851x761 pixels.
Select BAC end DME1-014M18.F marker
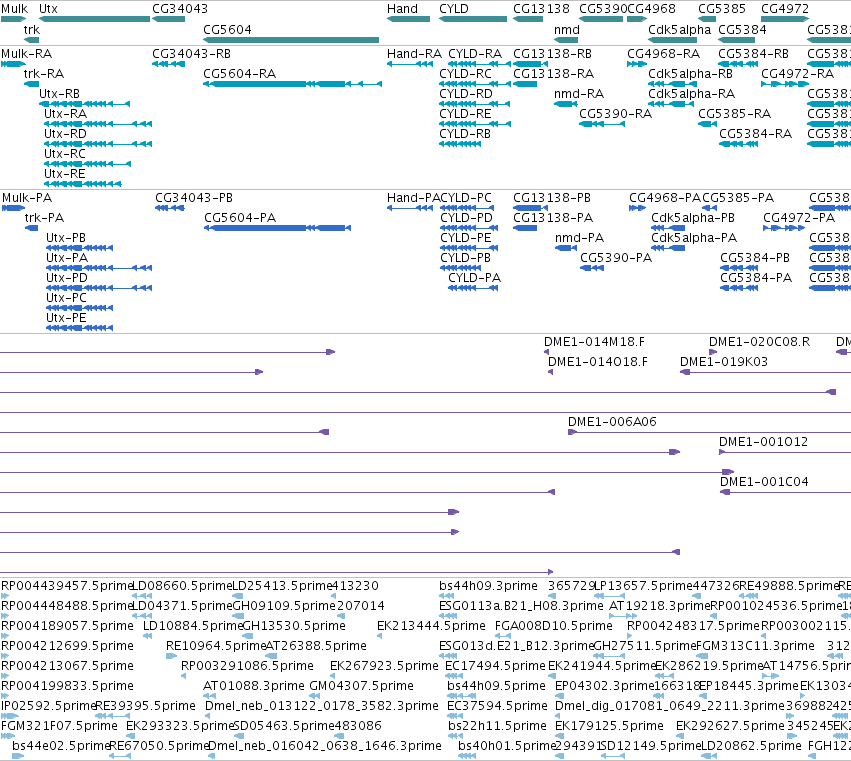point(547,352)
